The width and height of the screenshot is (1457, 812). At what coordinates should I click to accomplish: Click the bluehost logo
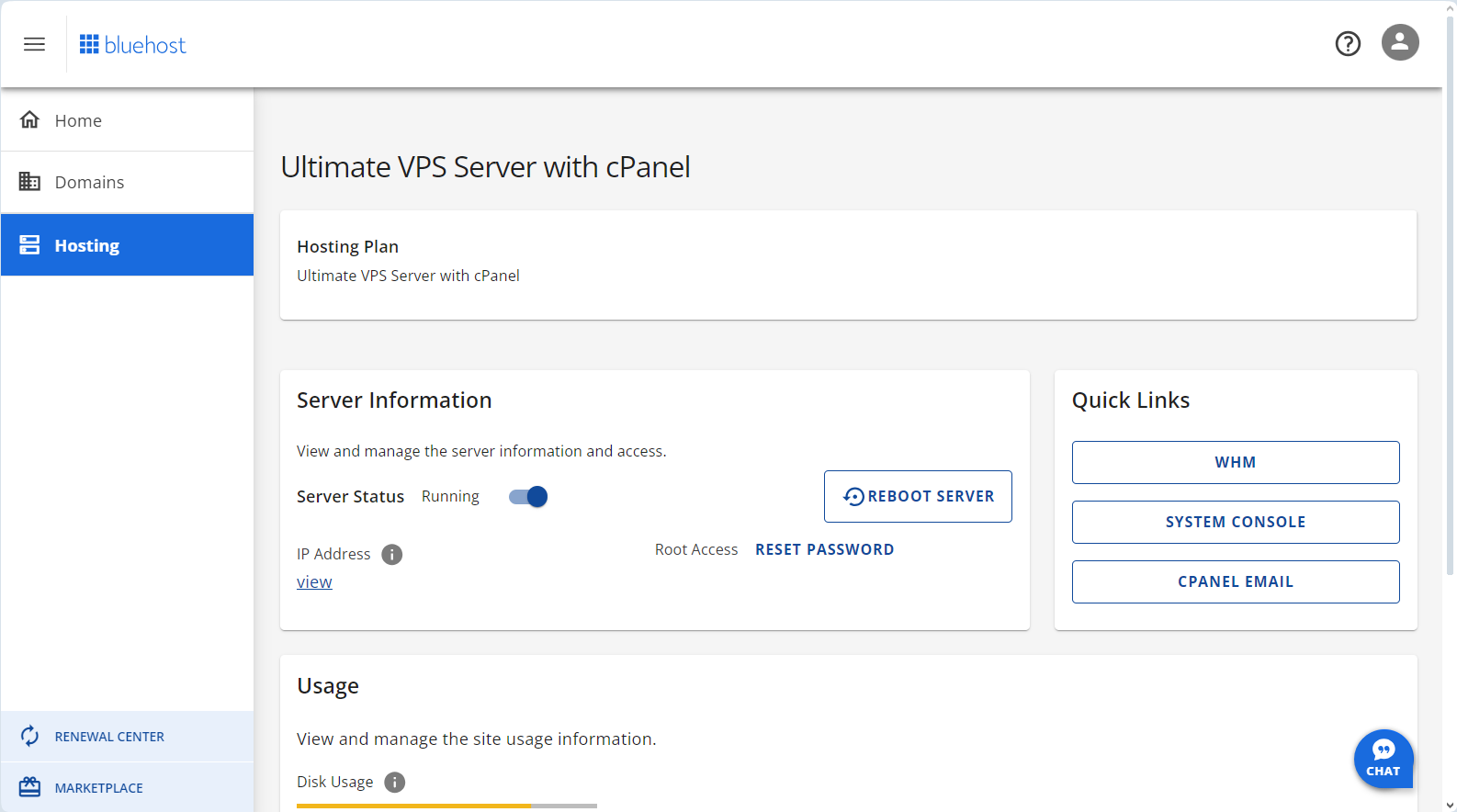(x=132, y=44)
